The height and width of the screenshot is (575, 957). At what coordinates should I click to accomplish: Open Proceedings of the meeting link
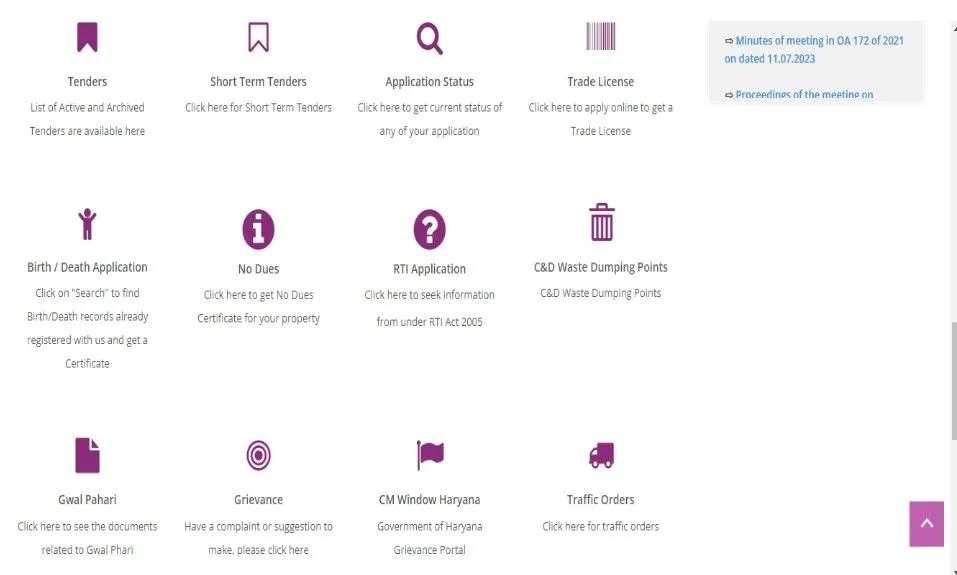coord(804,95)
